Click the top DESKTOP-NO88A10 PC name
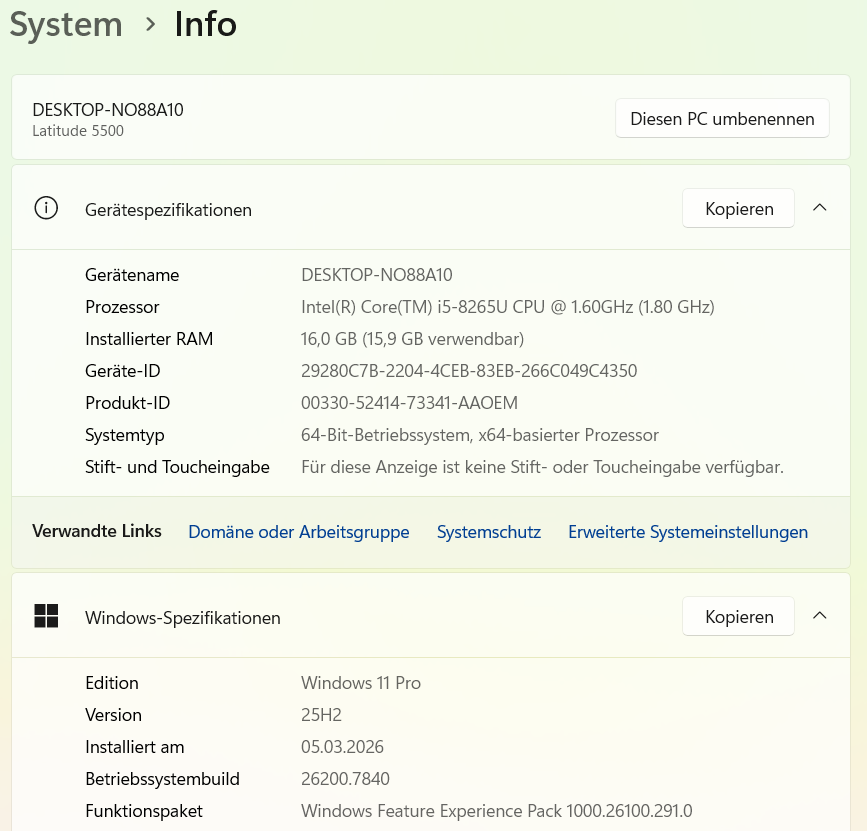This screenshot has height=831, width=867. point(108,110)
